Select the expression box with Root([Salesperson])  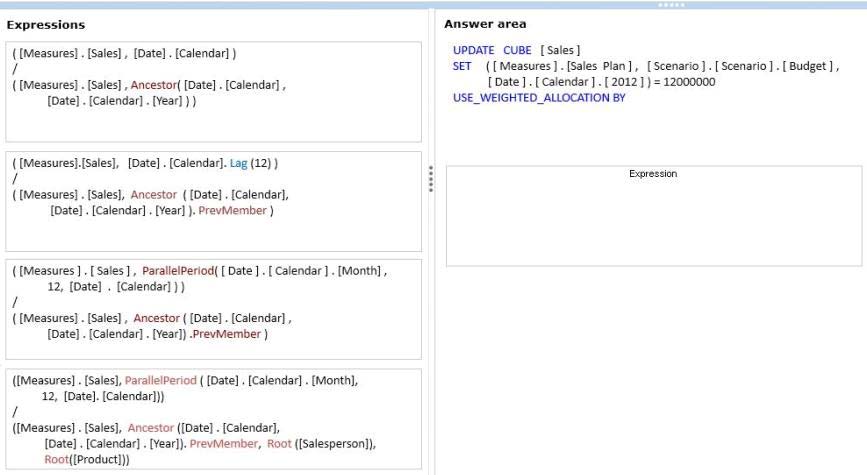click(213, 419)
